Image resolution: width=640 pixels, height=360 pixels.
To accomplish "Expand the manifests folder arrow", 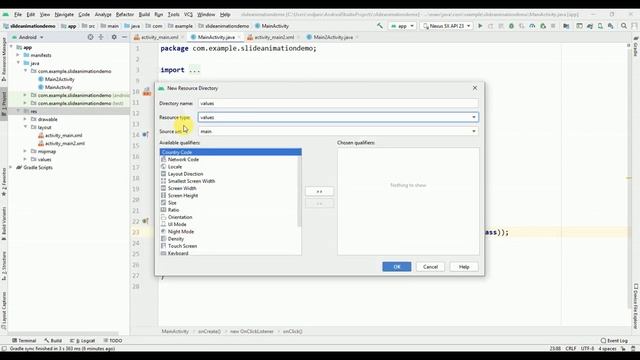I will pos(18,55).
